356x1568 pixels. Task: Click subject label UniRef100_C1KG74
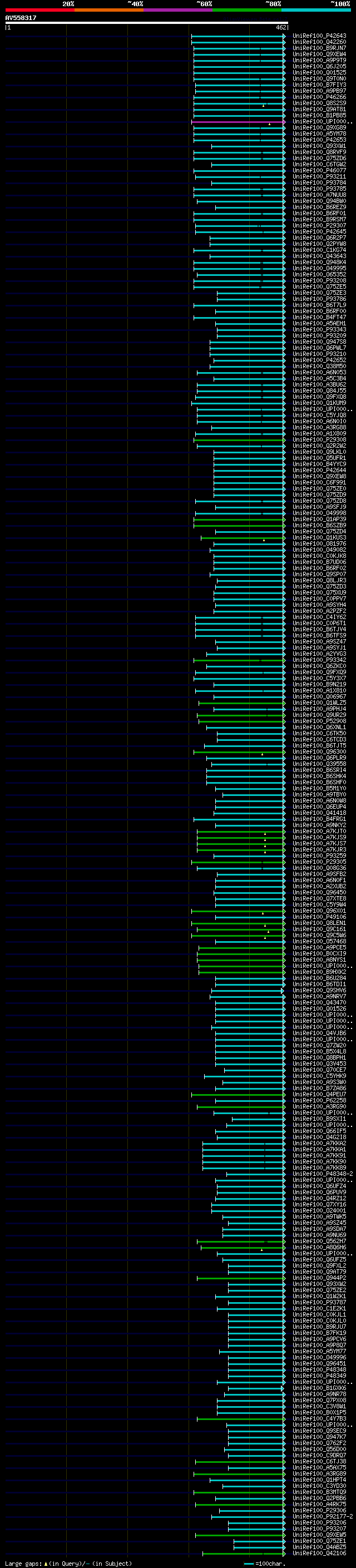pos(319,250)
